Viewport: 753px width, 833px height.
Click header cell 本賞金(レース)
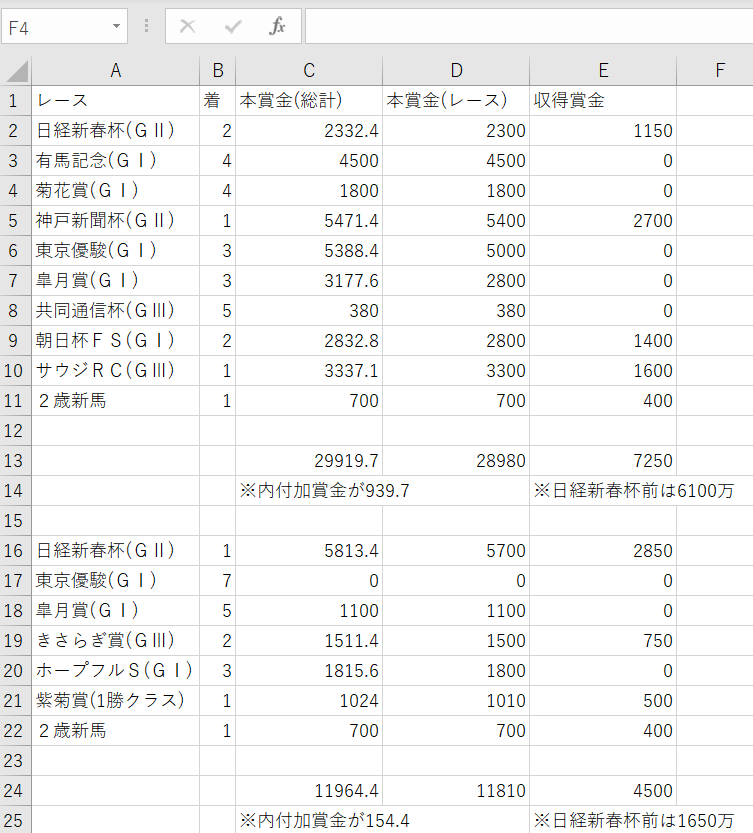click(x=456, y=100)
